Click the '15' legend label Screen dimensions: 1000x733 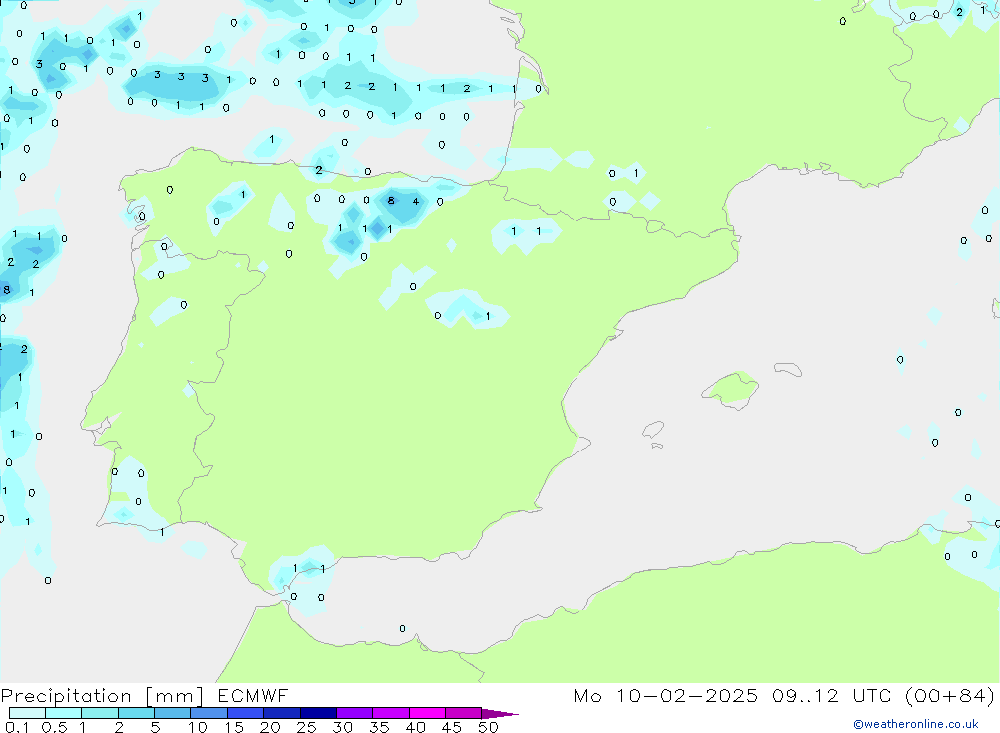pos(233,727)
